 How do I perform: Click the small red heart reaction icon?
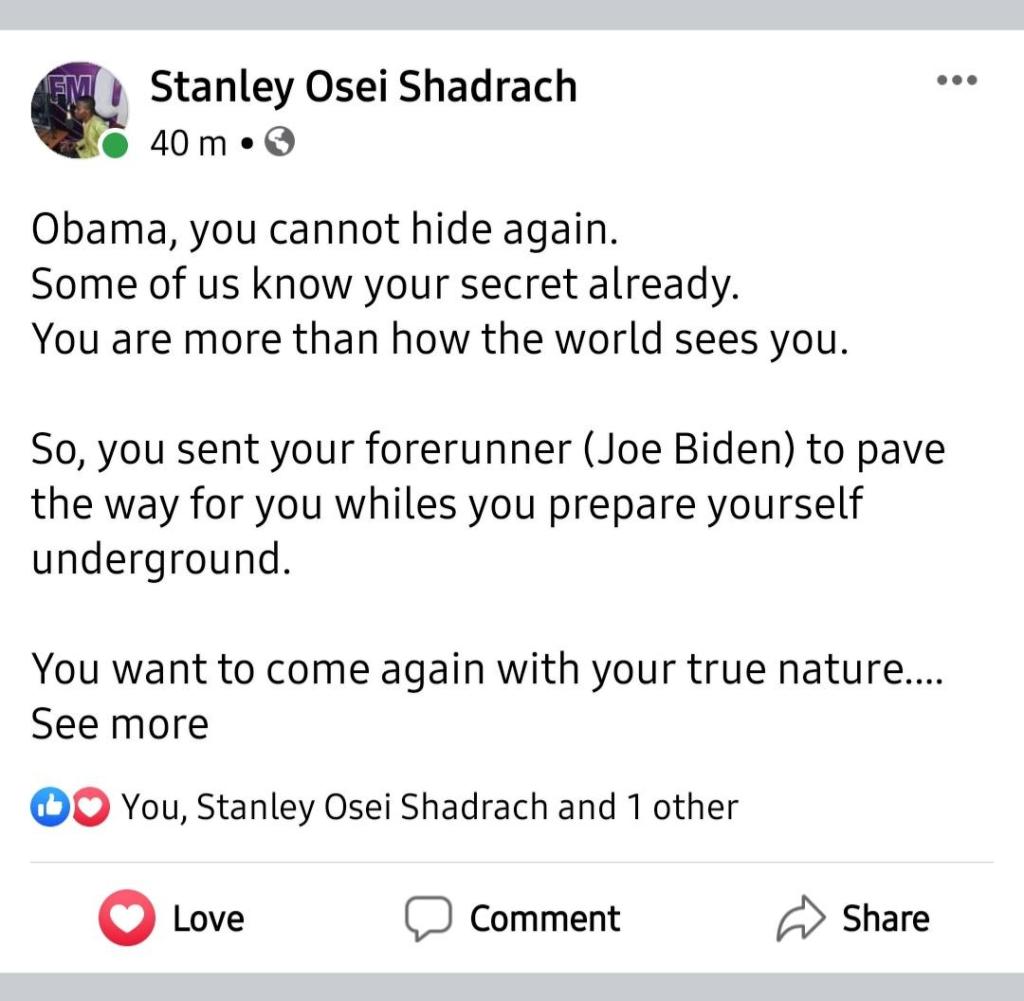(90, 806)
